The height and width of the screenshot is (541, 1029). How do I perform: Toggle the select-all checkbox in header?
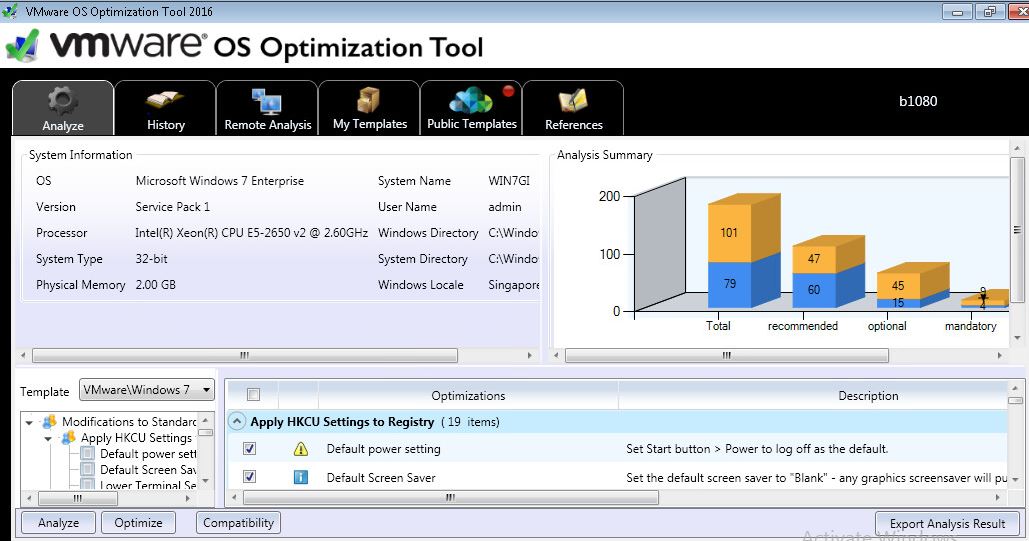[x=253, y=395]
